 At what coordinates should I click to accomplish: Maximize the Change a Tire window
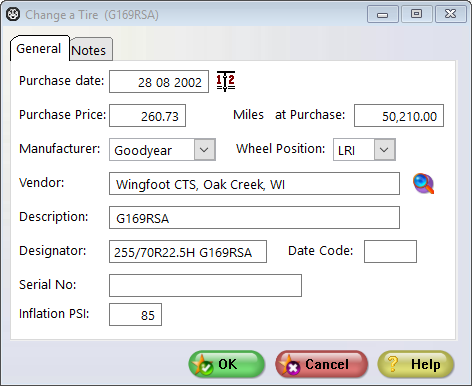pyautogui.click(x=416, y=14)
